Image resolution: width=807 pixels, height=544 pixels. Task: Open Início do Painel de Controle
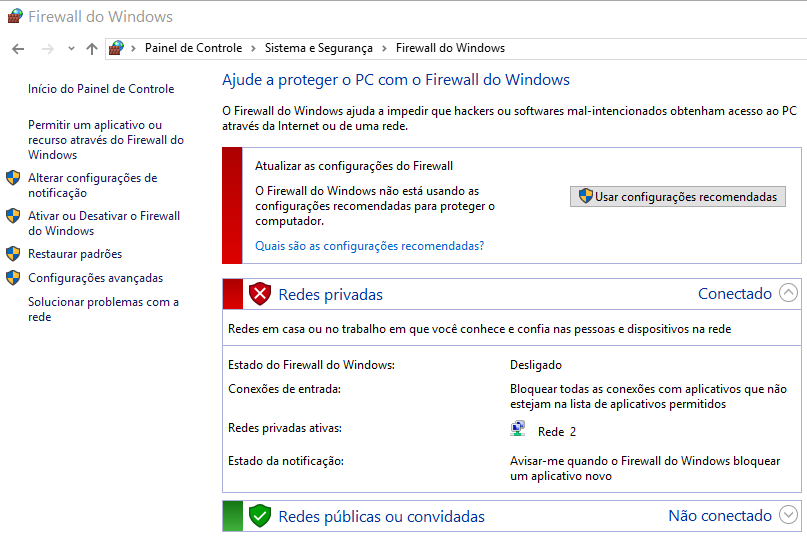pyautogui.click(x=101, y=89)
